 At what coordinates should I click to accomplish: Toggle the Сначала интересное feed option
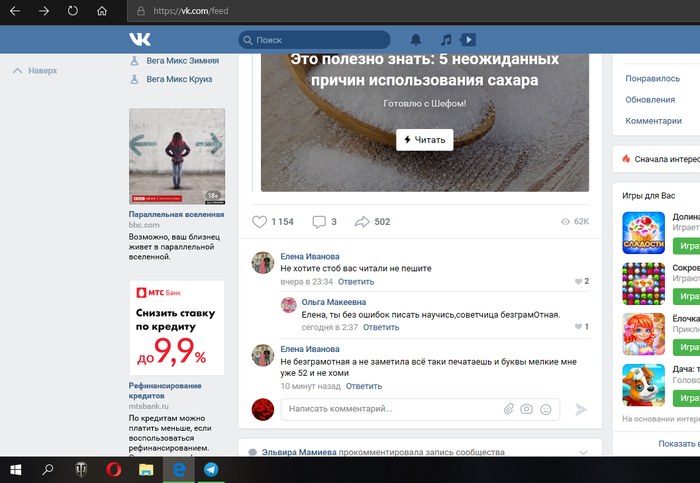click(x=660, y=158)
